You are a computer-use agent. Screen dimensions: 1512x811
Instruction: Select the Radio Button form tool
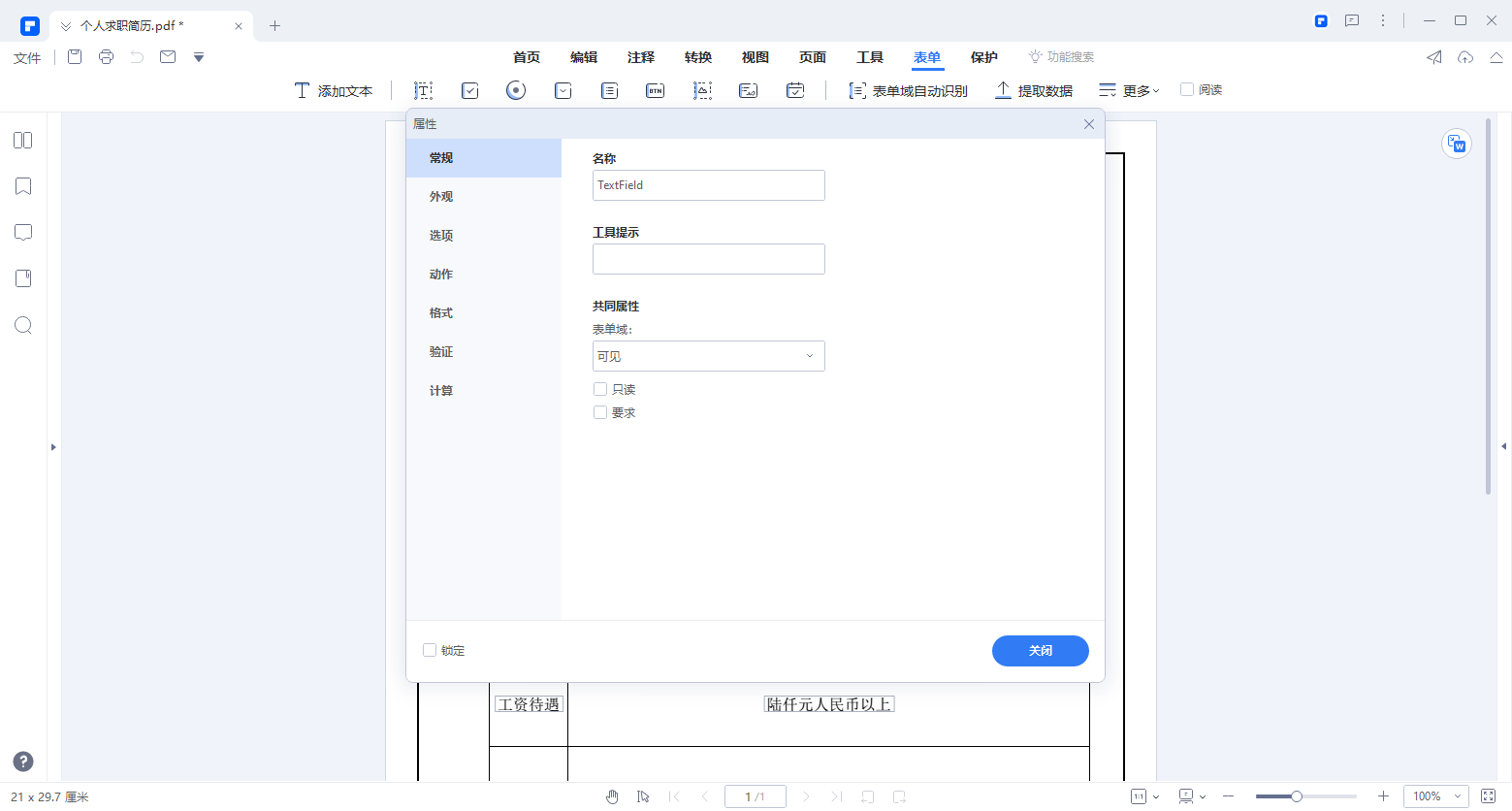pyautogui.click(x=515, y=89)
